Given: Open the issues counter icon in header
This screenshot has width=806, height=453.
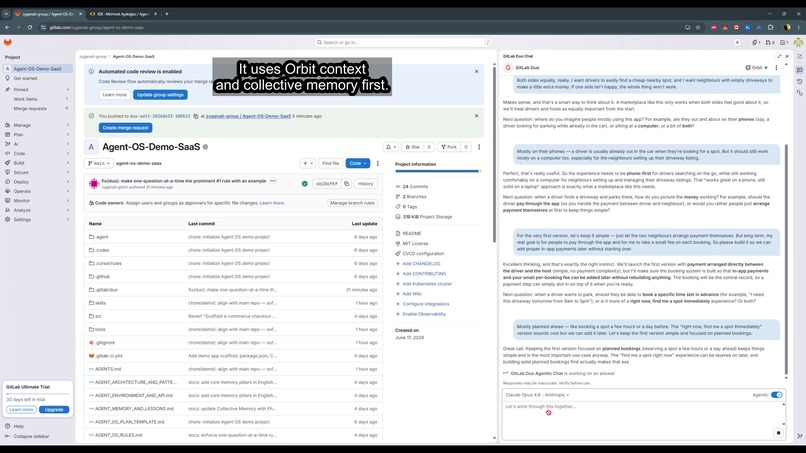Looking at the screenshot, I should 756,43.
